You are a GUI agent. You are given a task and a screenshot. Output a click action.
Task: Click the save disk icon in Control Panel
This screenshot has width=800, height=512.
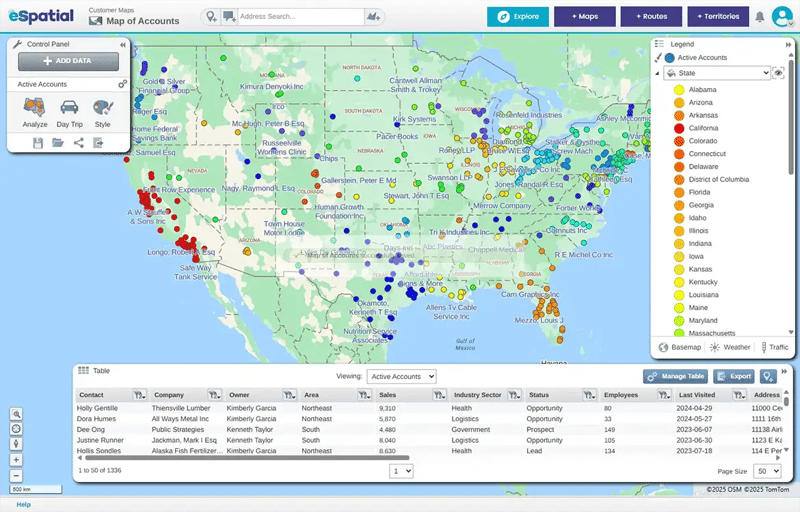(38, 143)
